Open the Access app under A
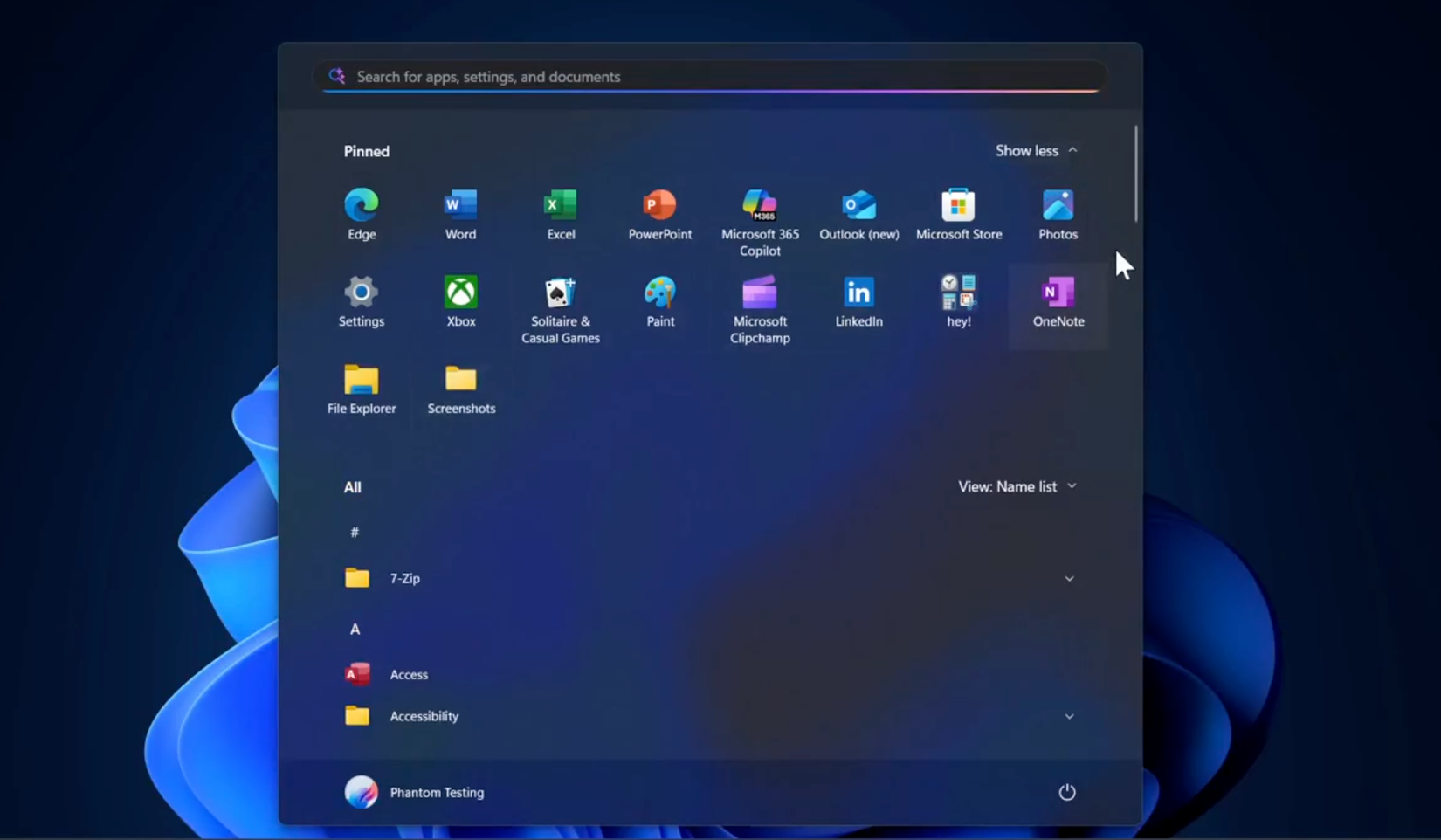This screenshot has width=1441, height=840. click(408, 674)
